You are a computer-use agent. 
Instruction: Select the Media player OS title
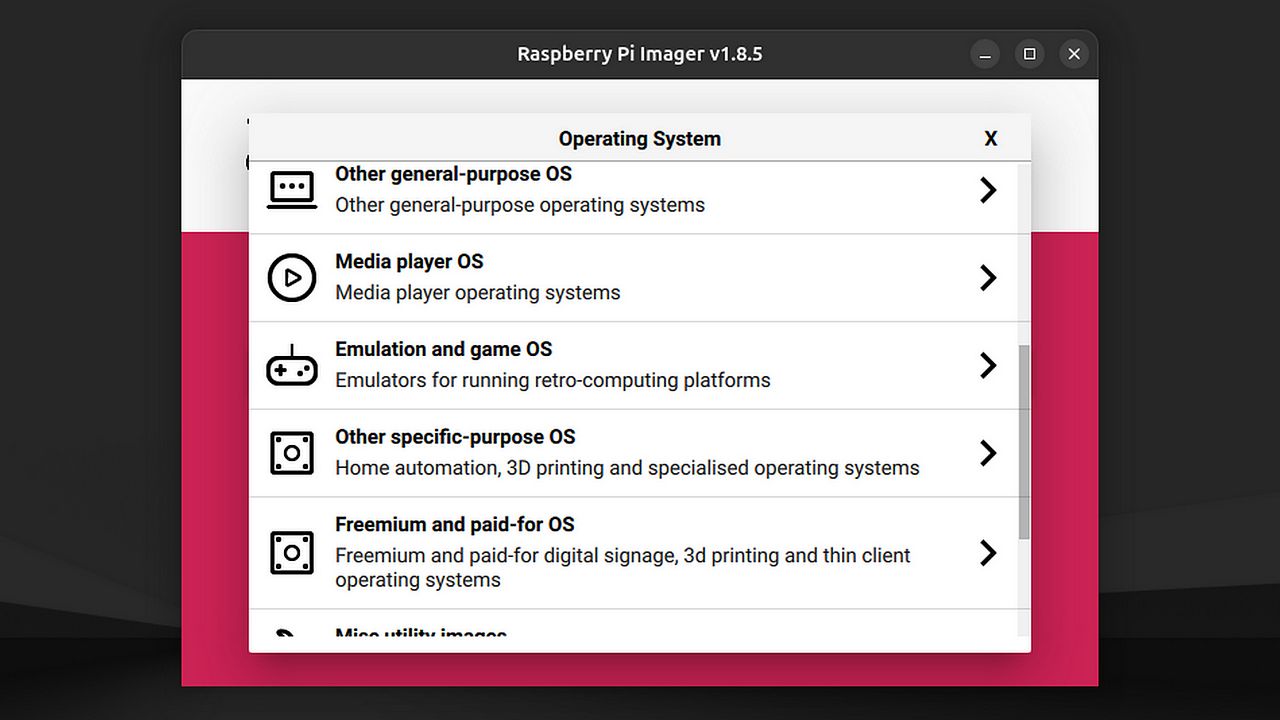[x=409, y=262]
